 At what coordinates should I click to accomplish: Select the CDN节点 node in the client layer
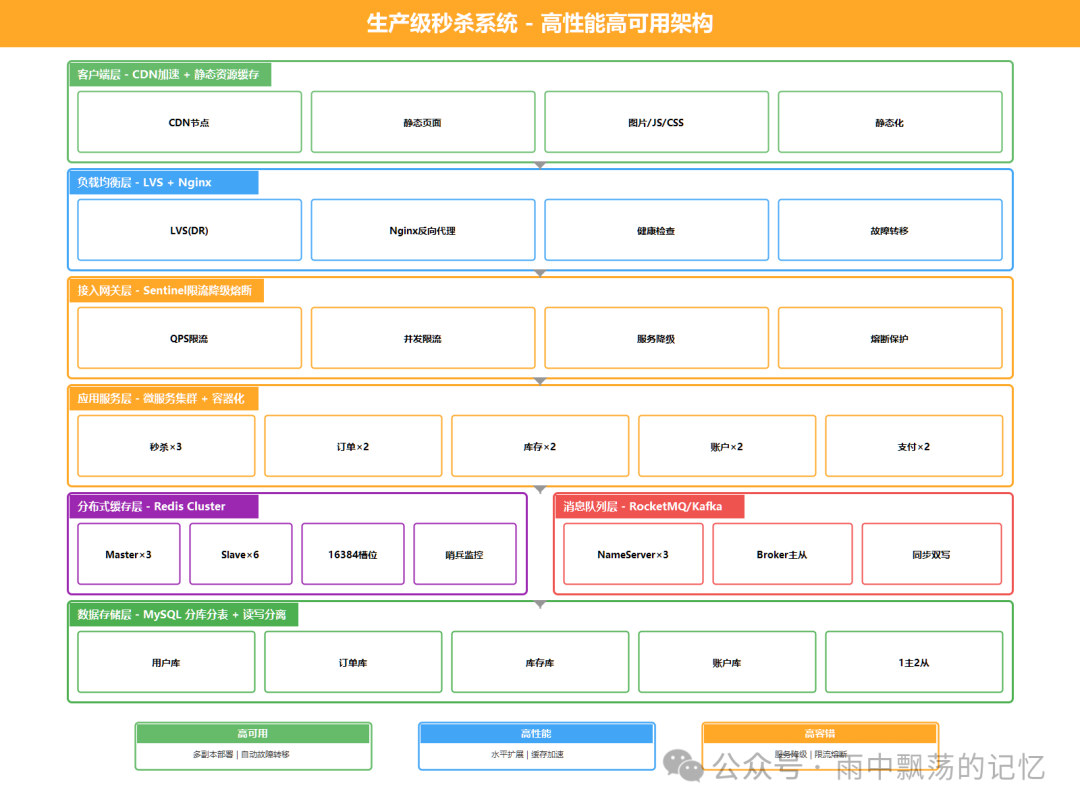(188, 121)
